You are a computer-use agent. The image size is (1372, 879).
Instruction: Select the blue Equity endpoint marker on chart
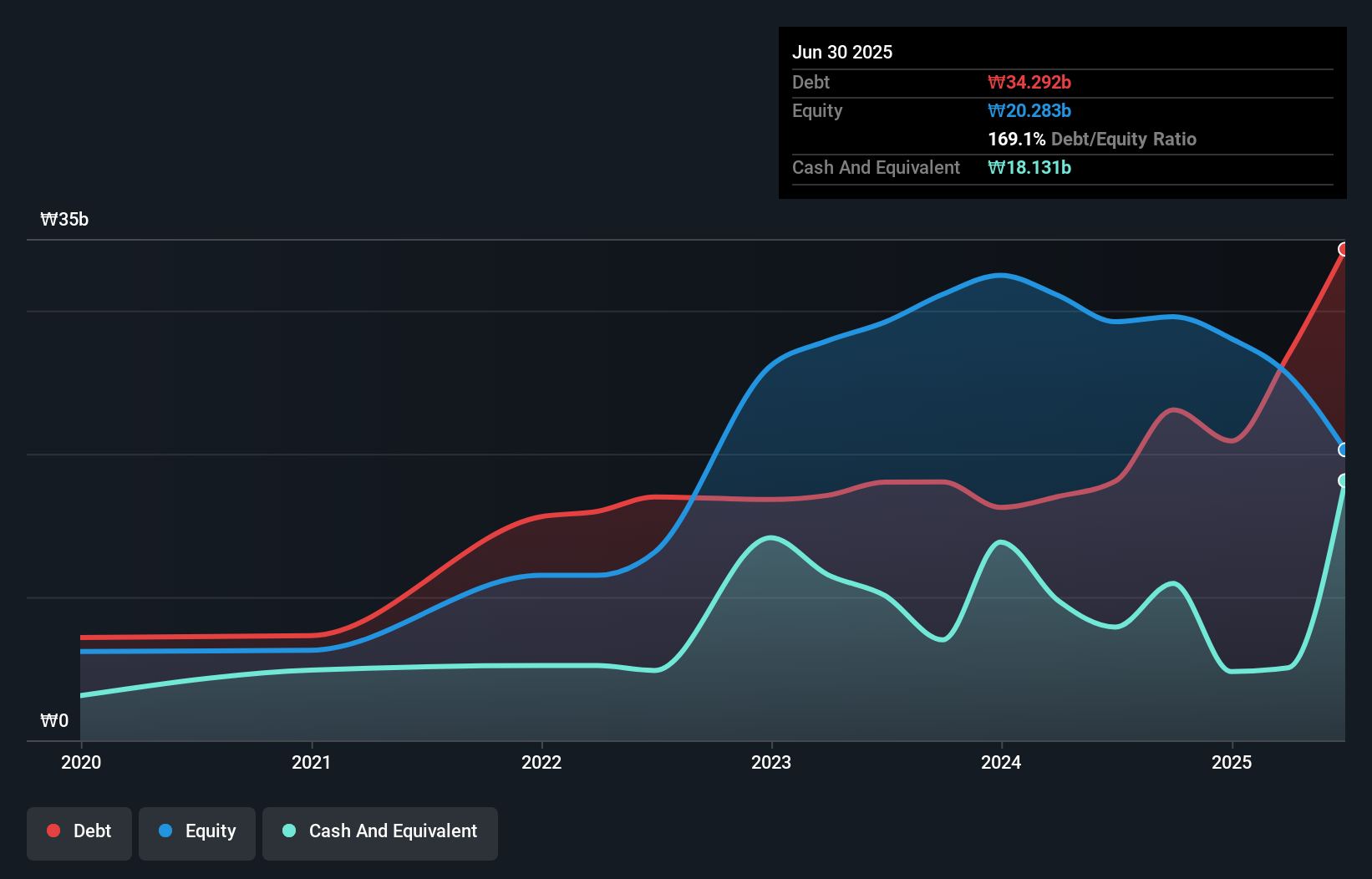[1344, 450]
